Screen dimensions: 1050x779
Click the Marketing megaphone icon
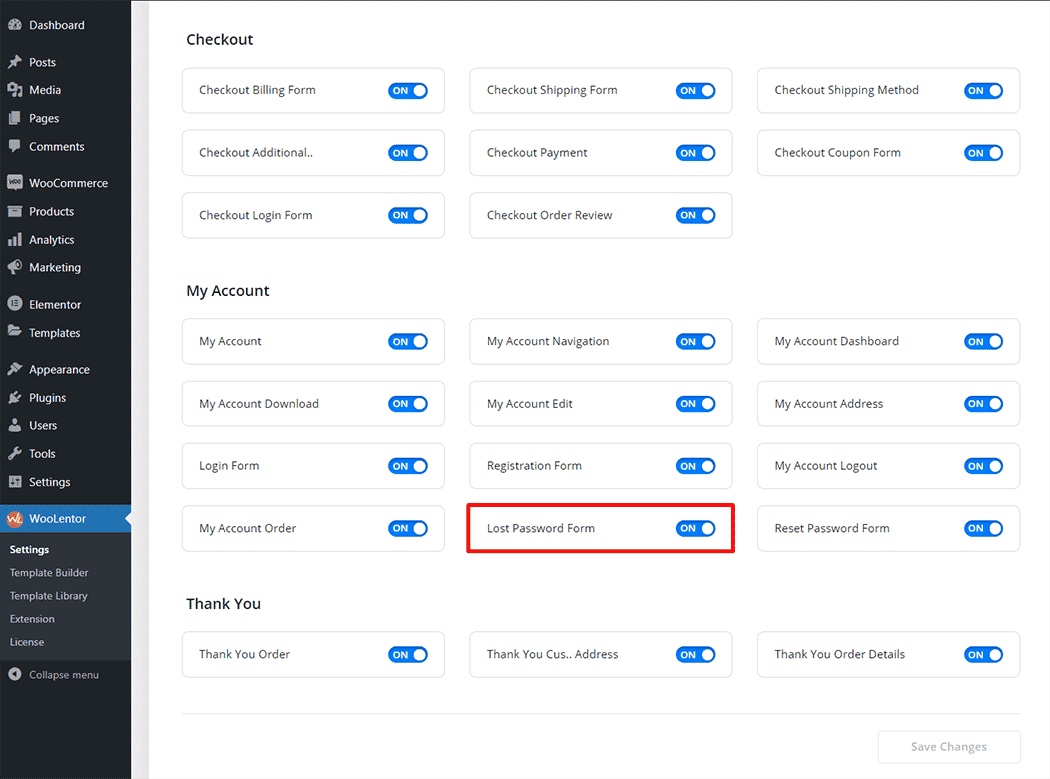tap(15, 268)
